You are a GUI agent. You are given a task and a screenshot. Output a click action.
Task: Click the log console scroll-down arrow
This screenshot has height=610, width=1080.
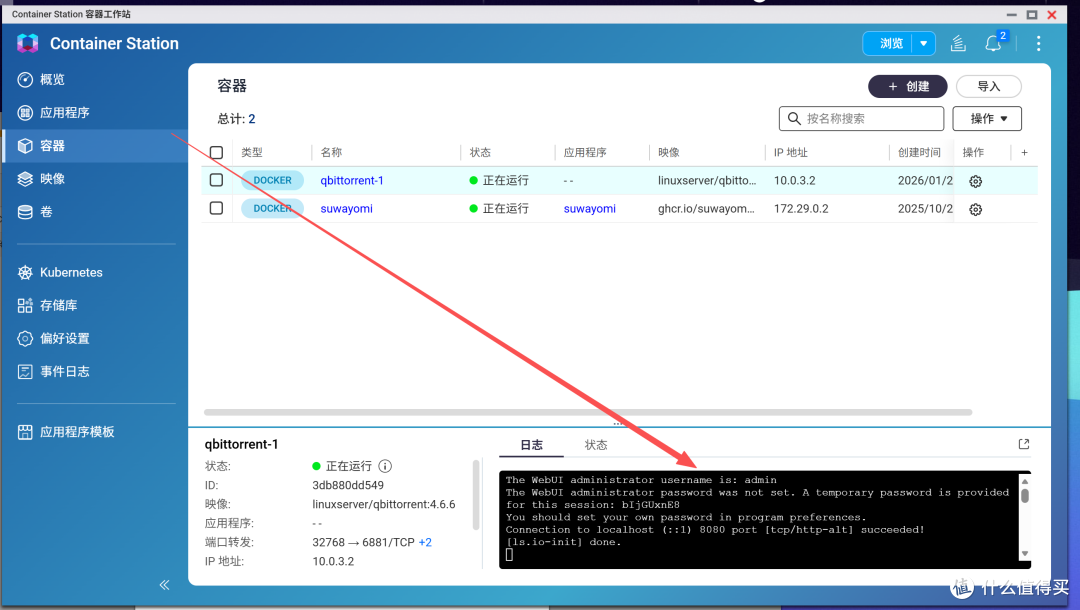tap(1025, 554)
